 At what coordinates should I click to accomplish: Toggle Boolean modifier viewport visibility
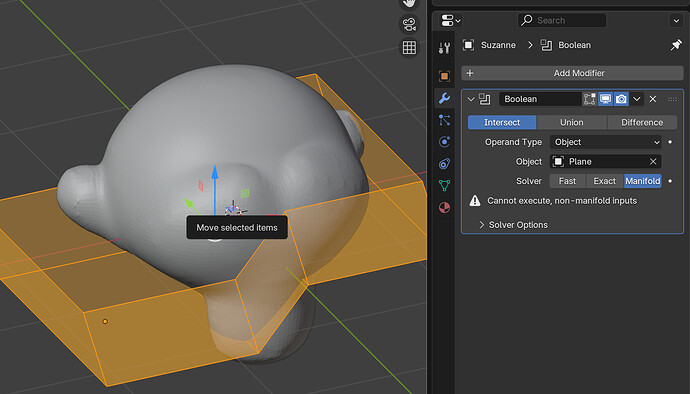605,99
